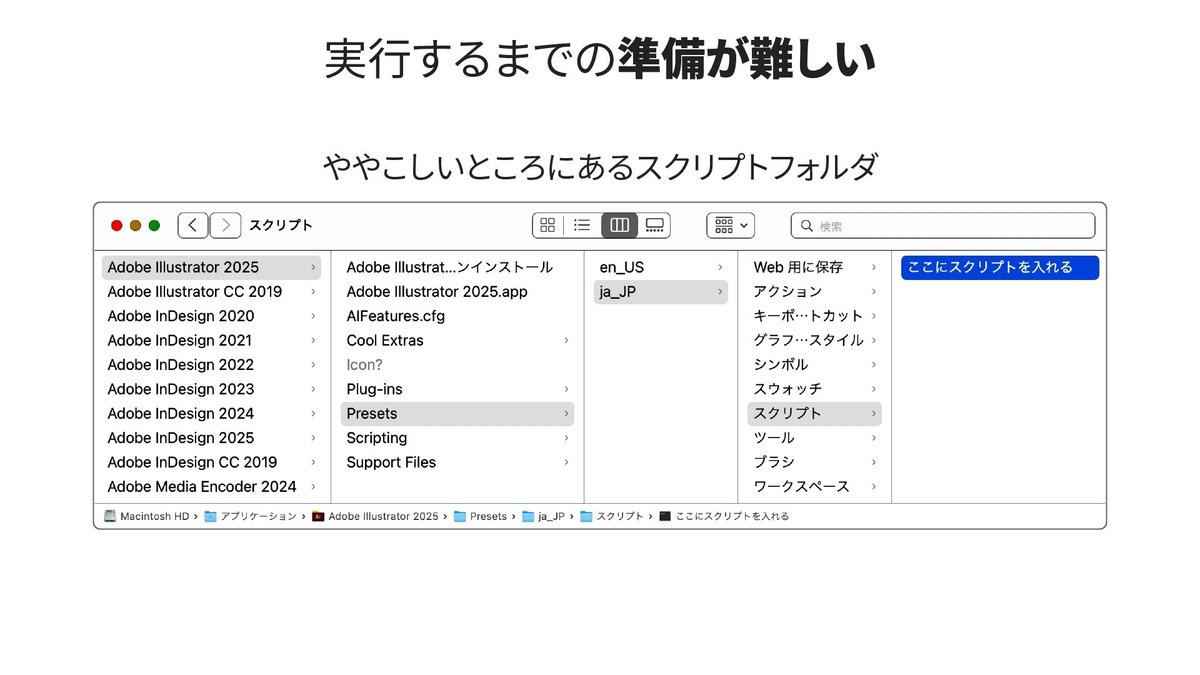Select Adobe Media Encoder 2024 folder
Image resolution: width=1200 pixels, height=675 pixels.
[x=211, y=486]
